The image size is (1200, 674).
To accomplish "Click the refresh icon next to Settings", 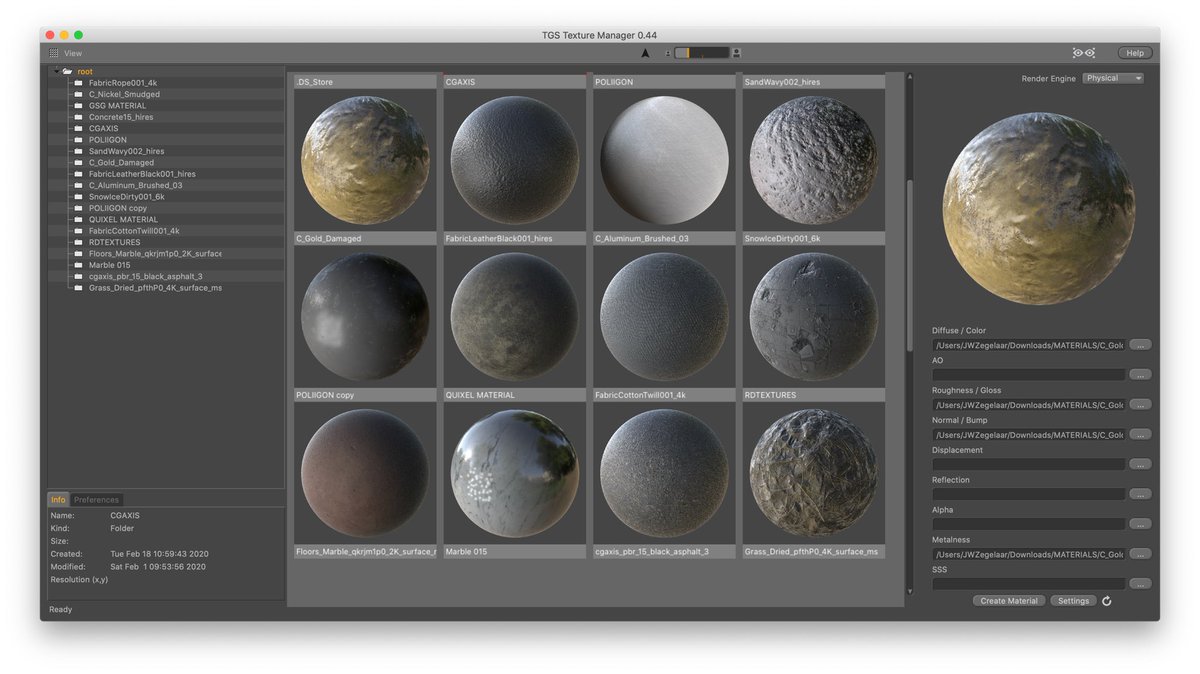I will (1107, 601).
